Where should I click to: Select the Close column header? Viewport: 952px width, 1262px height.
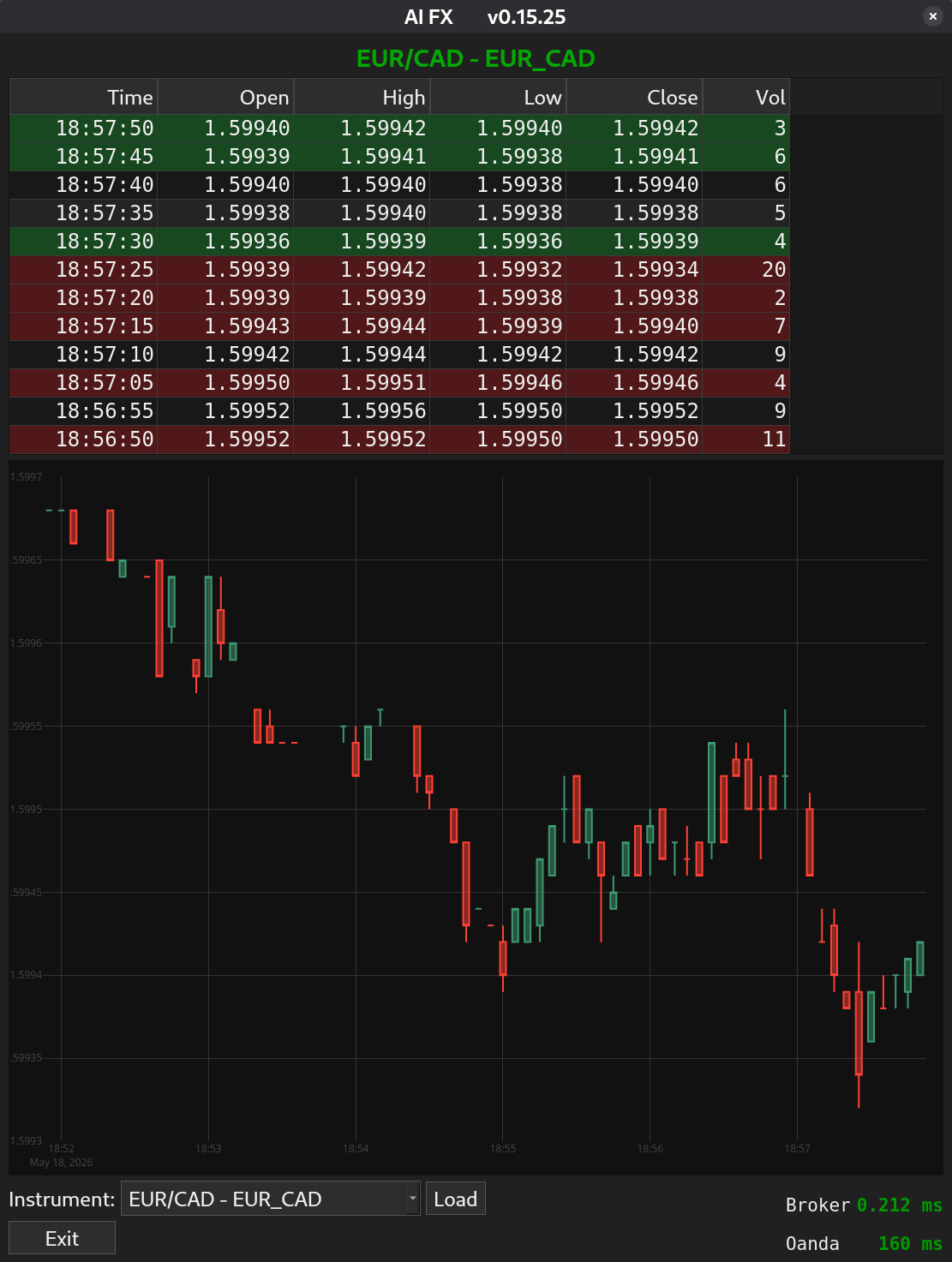pos(635,97)
